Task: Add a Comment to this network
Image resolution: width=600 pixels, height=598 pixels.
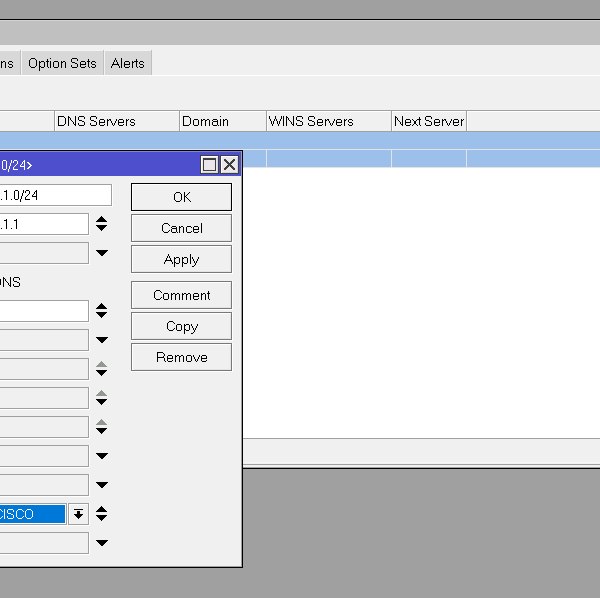Action: point(181,295)
